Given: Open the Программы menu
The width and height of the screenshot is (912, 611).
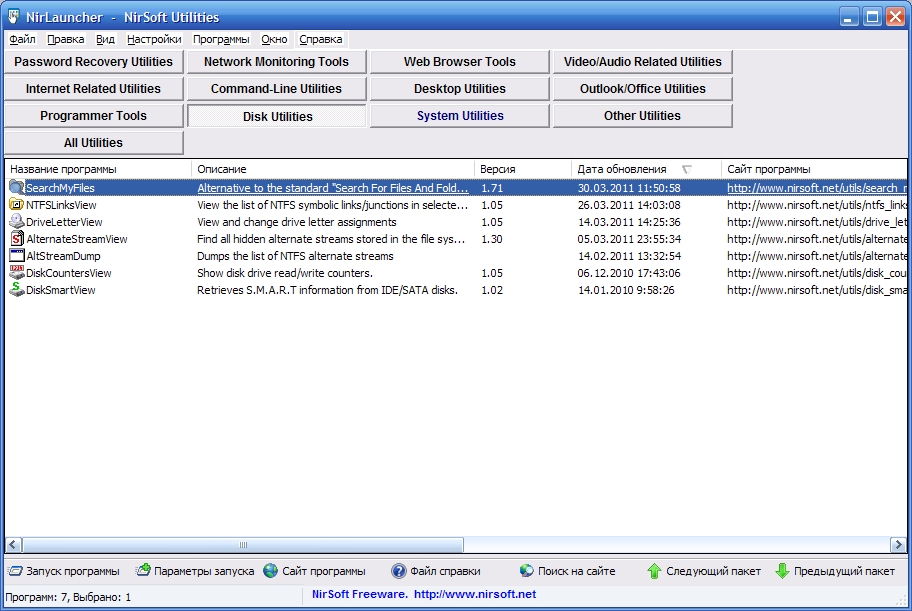Looking at the screenshot, I should pyautogui.click(x=221, y=39).
